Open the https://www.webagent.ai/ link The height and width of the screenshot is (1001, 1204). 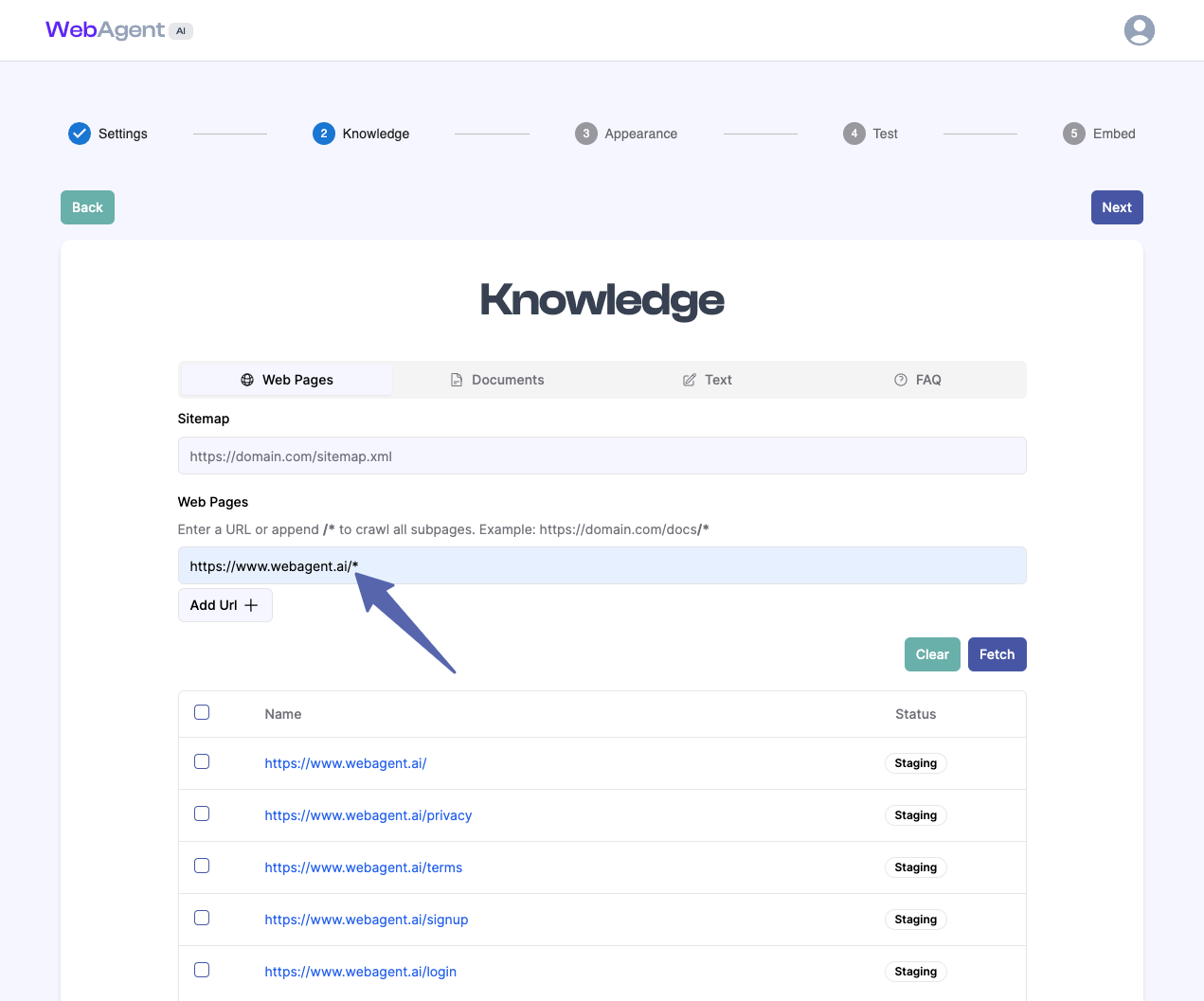(x=346, y=763)
